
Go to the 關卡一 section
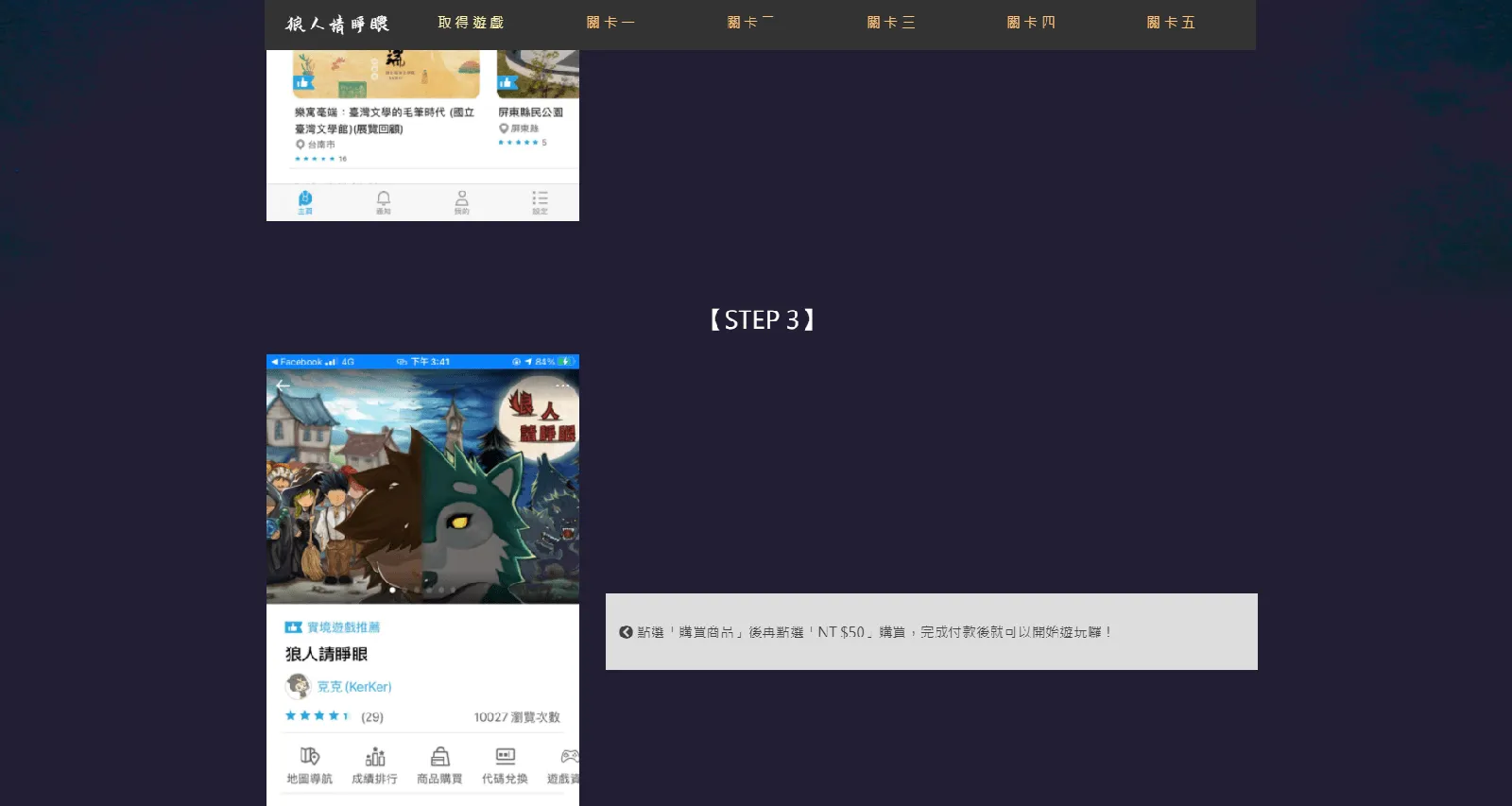(x=610, y=23)
